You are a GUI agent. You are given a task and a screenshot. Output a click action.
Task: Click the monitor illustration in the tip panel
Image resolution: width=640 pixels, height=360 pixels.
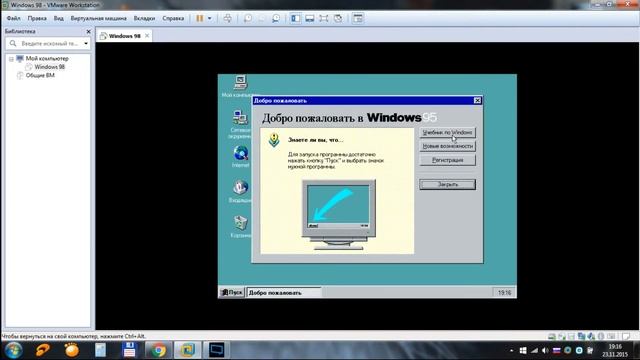[x=338, y=215]
